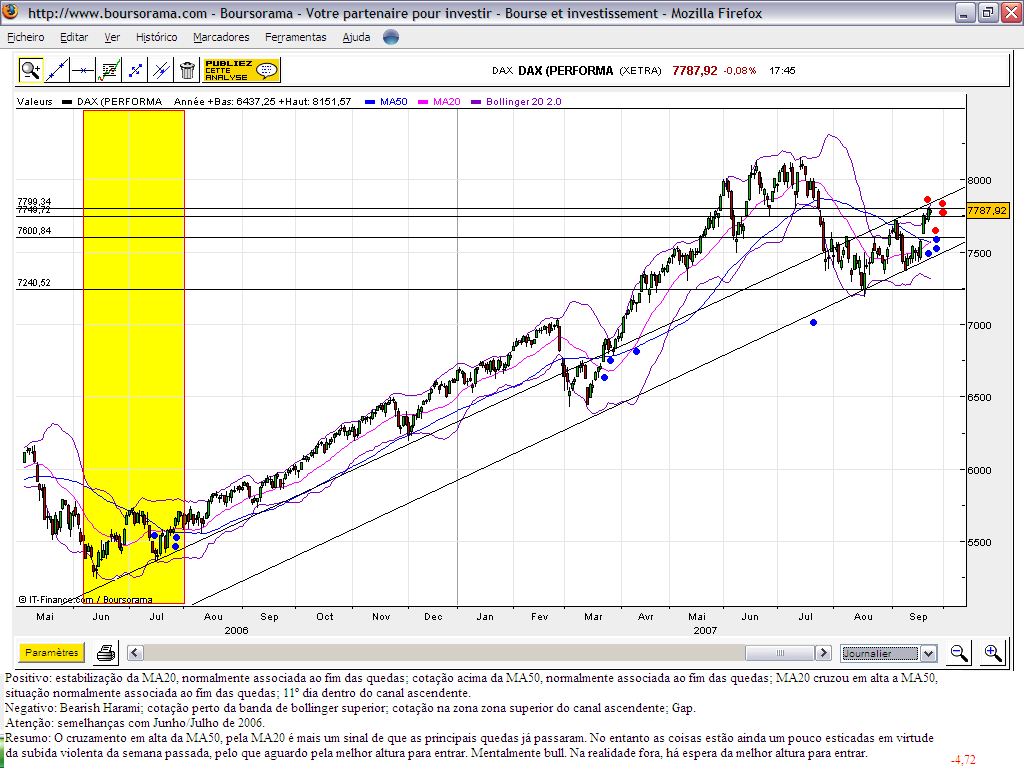Open the Paramètres settings button
Viewport: 1024px width, 768px height.
pyautogui.click(x=52, y=652)
